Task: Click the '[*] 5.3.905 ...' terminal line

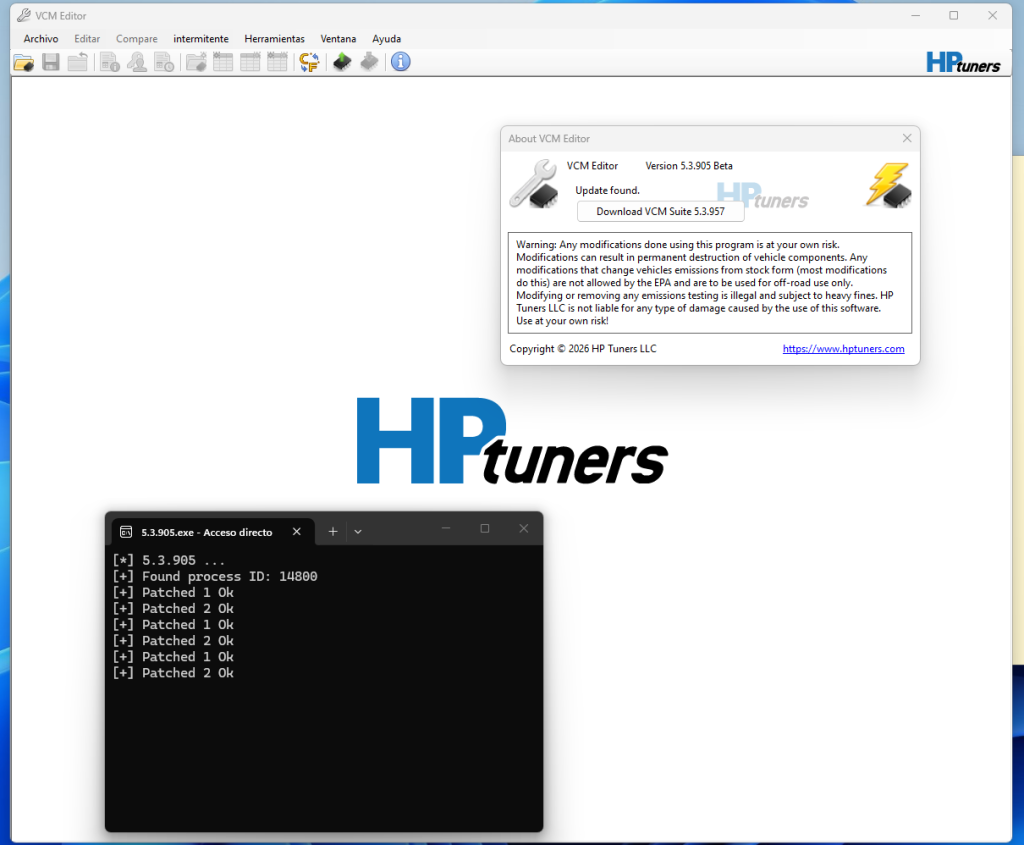Action: (168, 560)
